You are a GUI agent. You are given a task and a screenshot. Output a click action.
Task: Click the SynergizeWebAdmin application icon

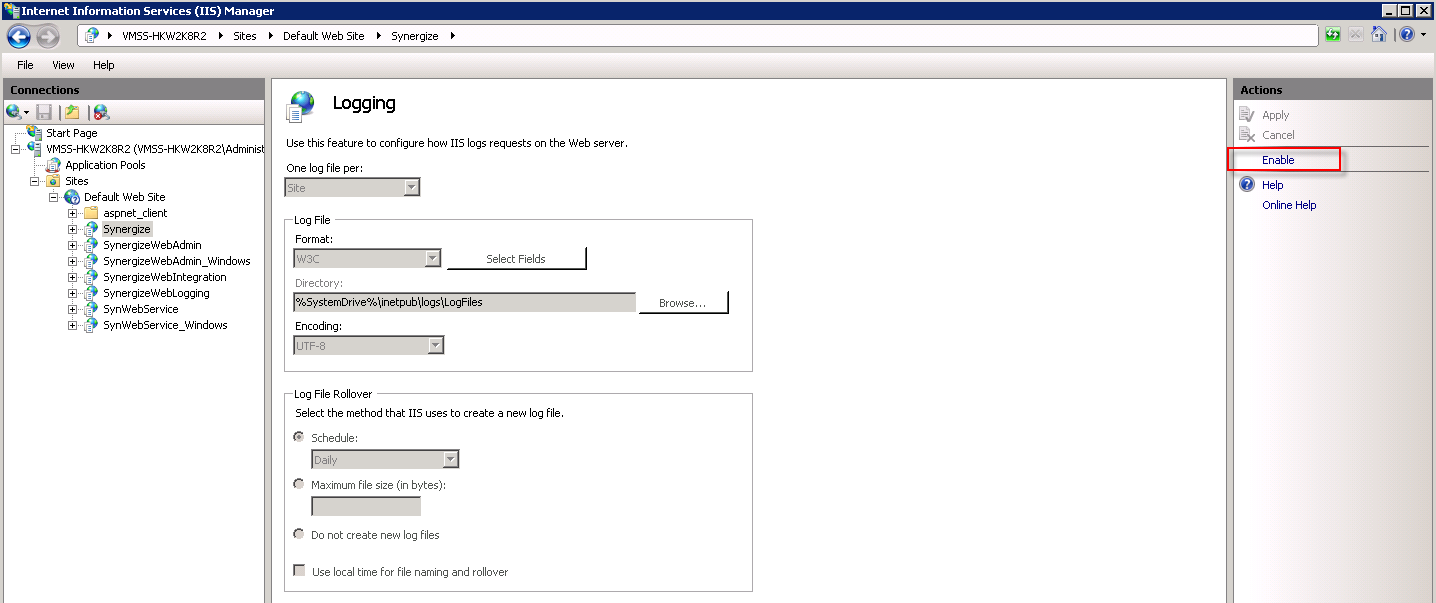91,245
